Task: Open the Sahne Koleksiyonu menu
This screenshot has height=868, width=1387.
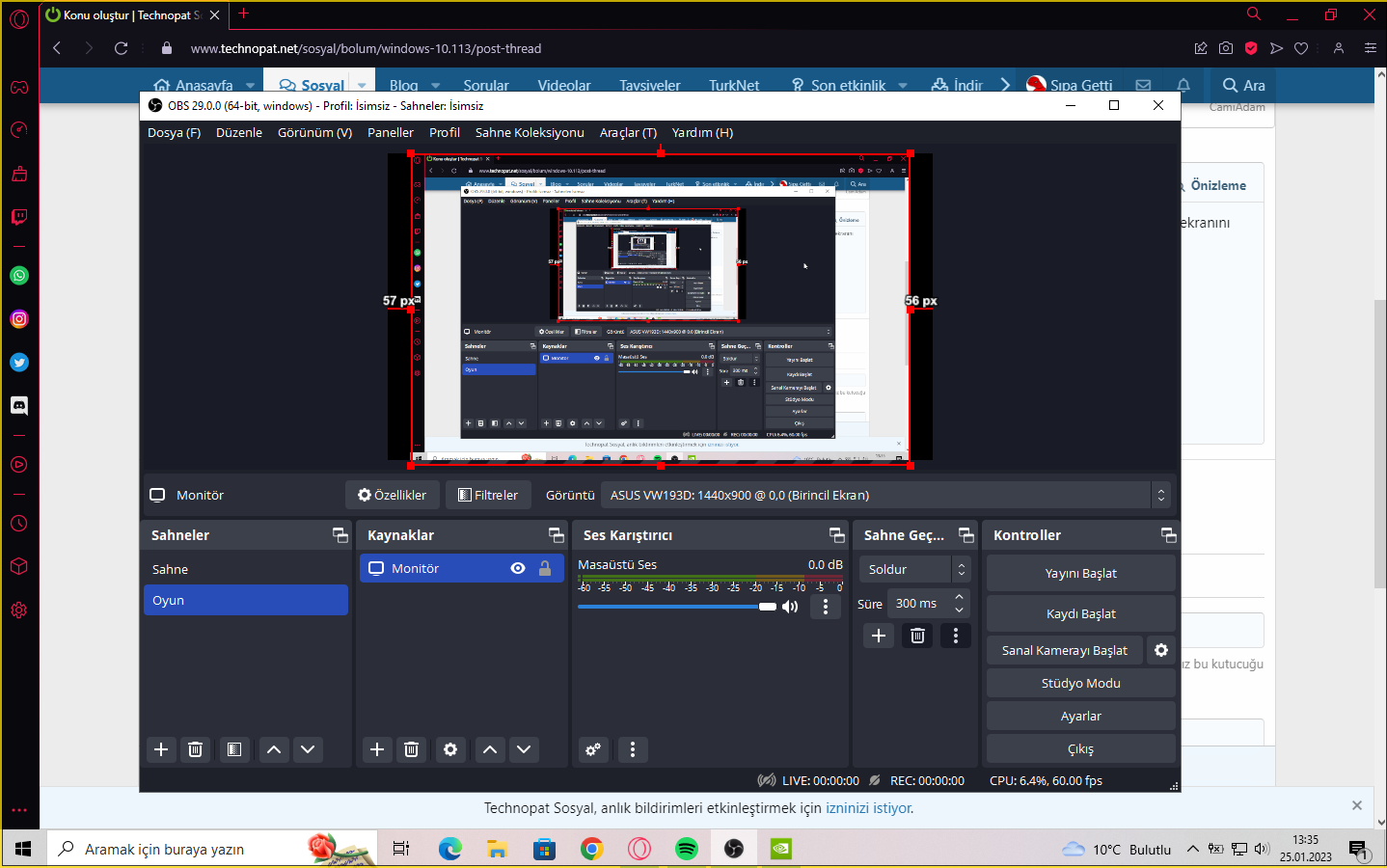Action: coord(530,133)
